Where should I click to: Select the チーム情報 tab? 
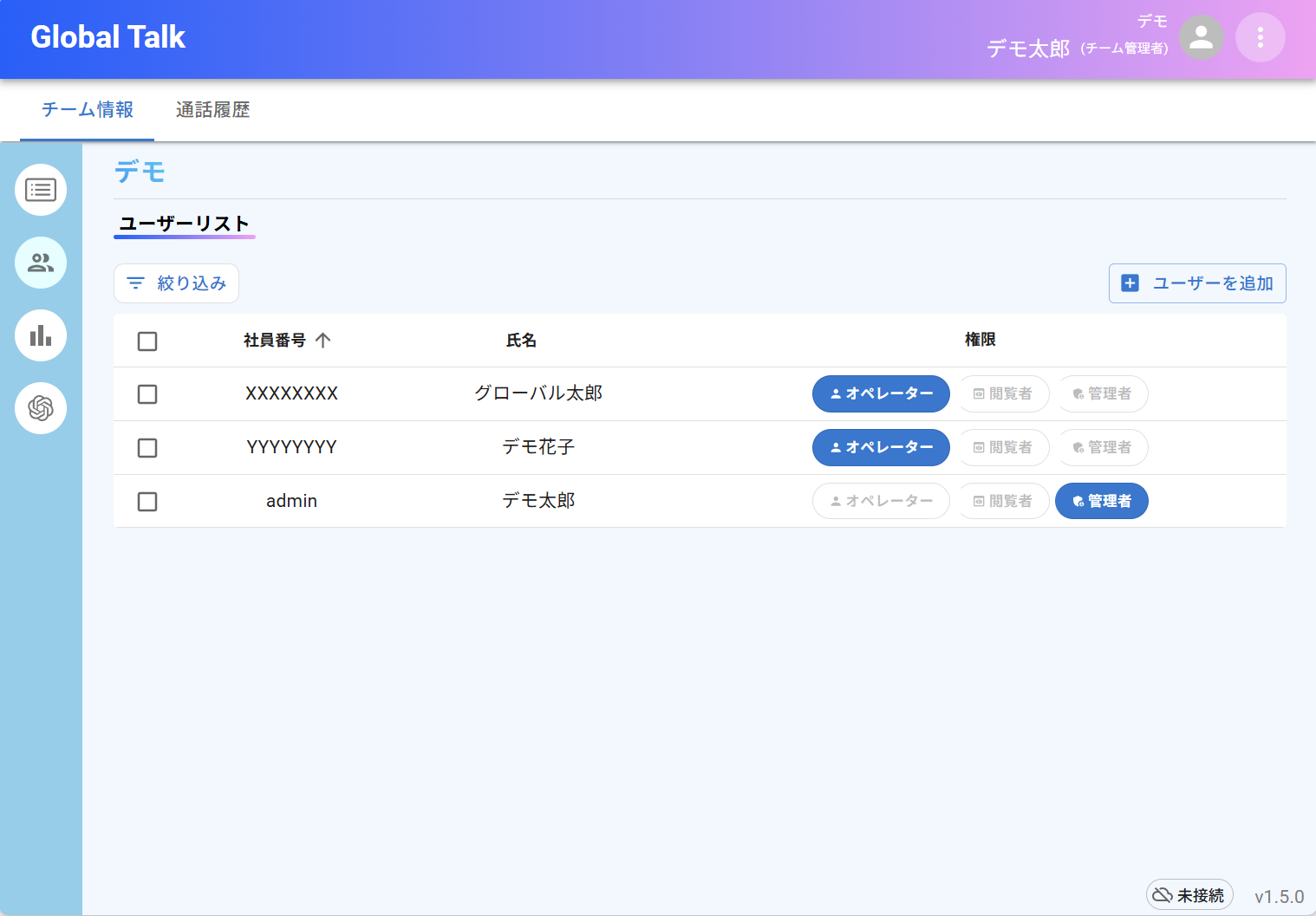(x=88, y=110)
